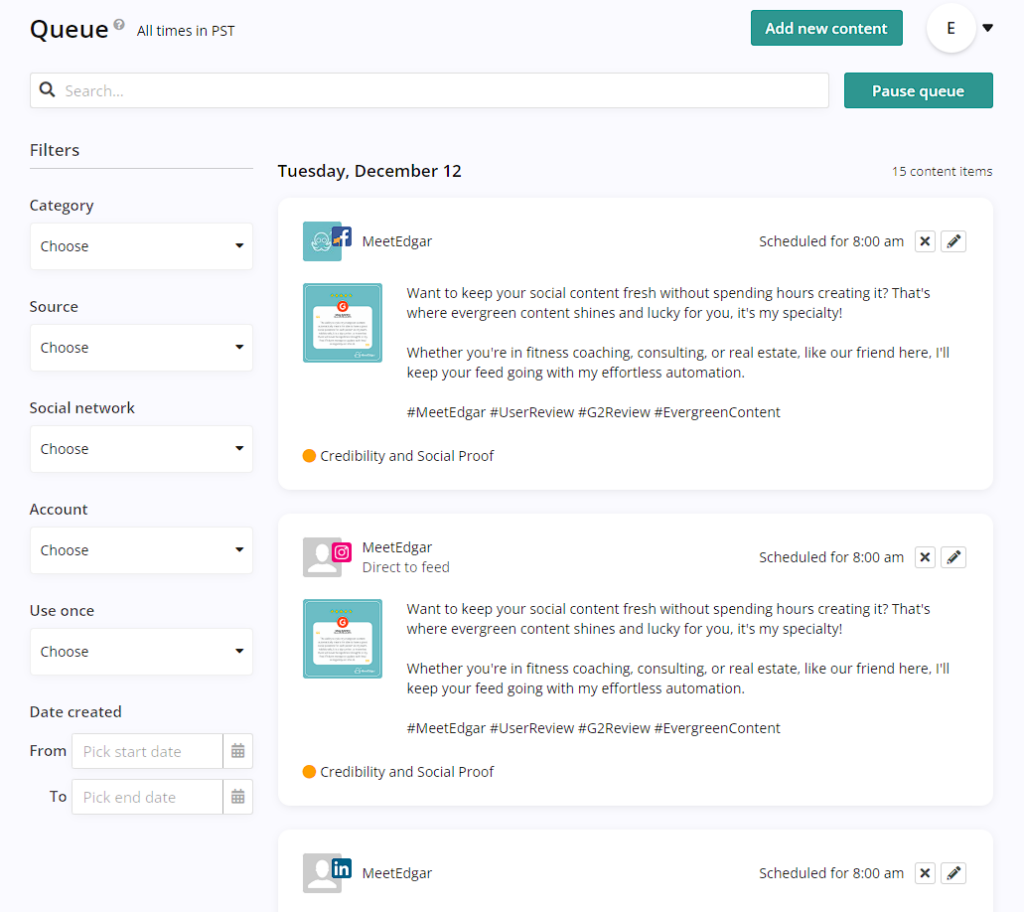1024x912 pixels.
Task: Open the Category filter dropdown
Action: tap(141, 246)
